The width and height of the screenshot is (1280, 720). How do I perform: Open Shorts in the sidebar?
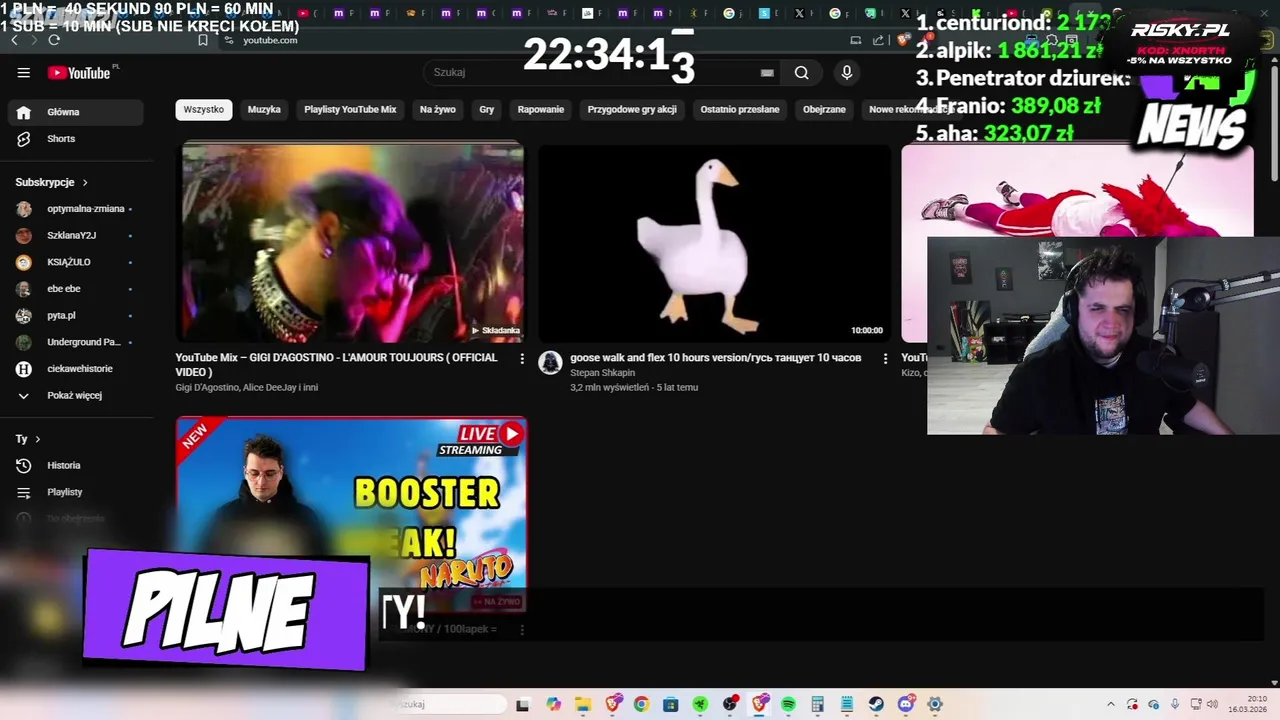[x=76, y=139]
